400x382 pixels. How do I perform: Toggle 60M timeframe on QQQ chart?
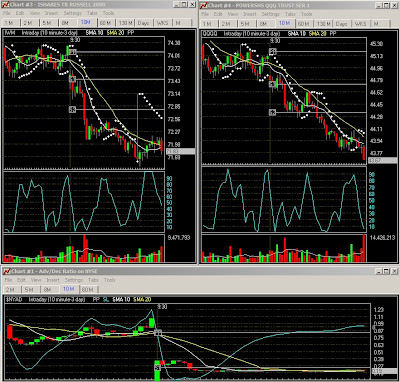(303, 24)
